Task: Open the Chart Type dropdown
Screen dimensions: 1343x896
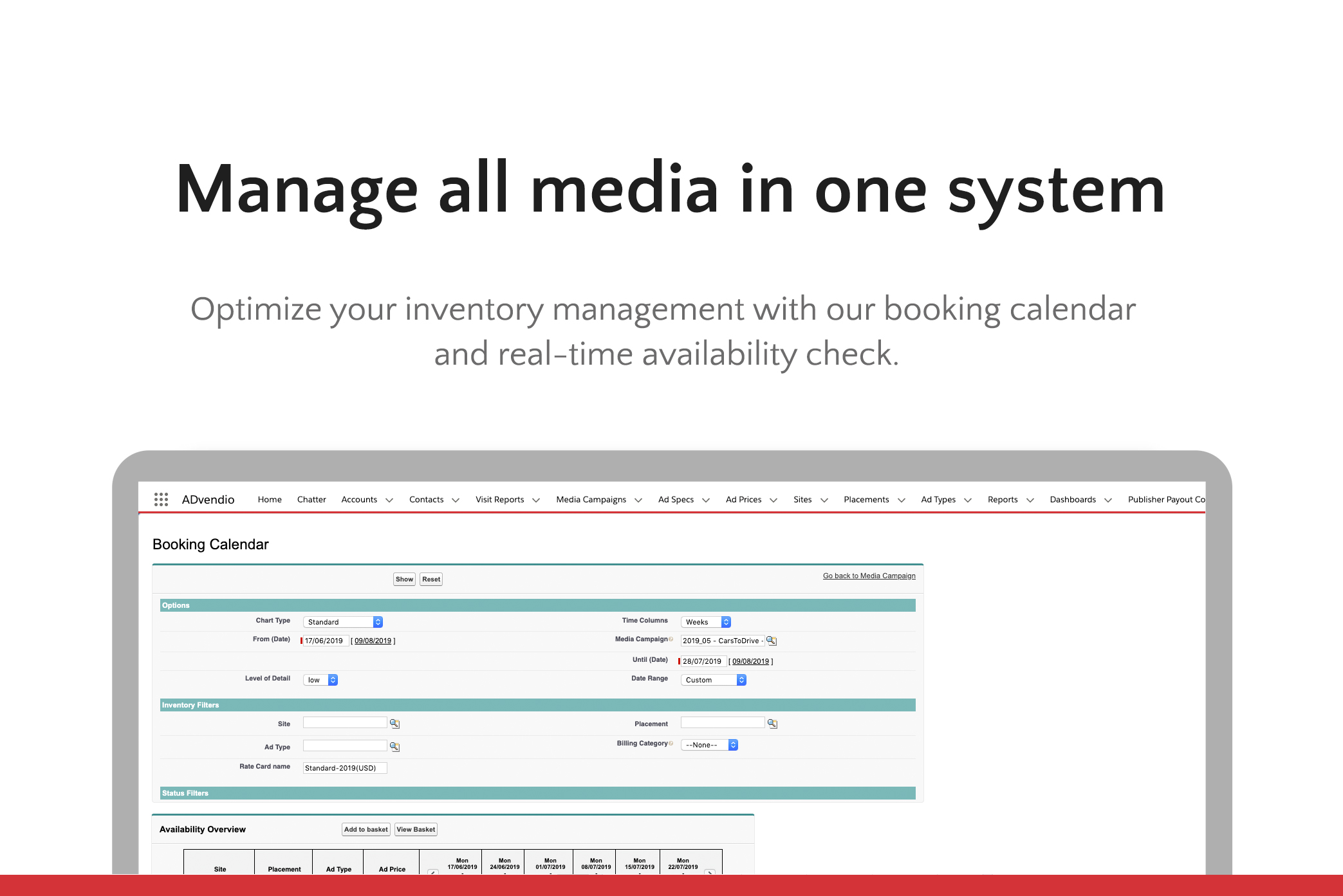Action: [x=342, y=622]
